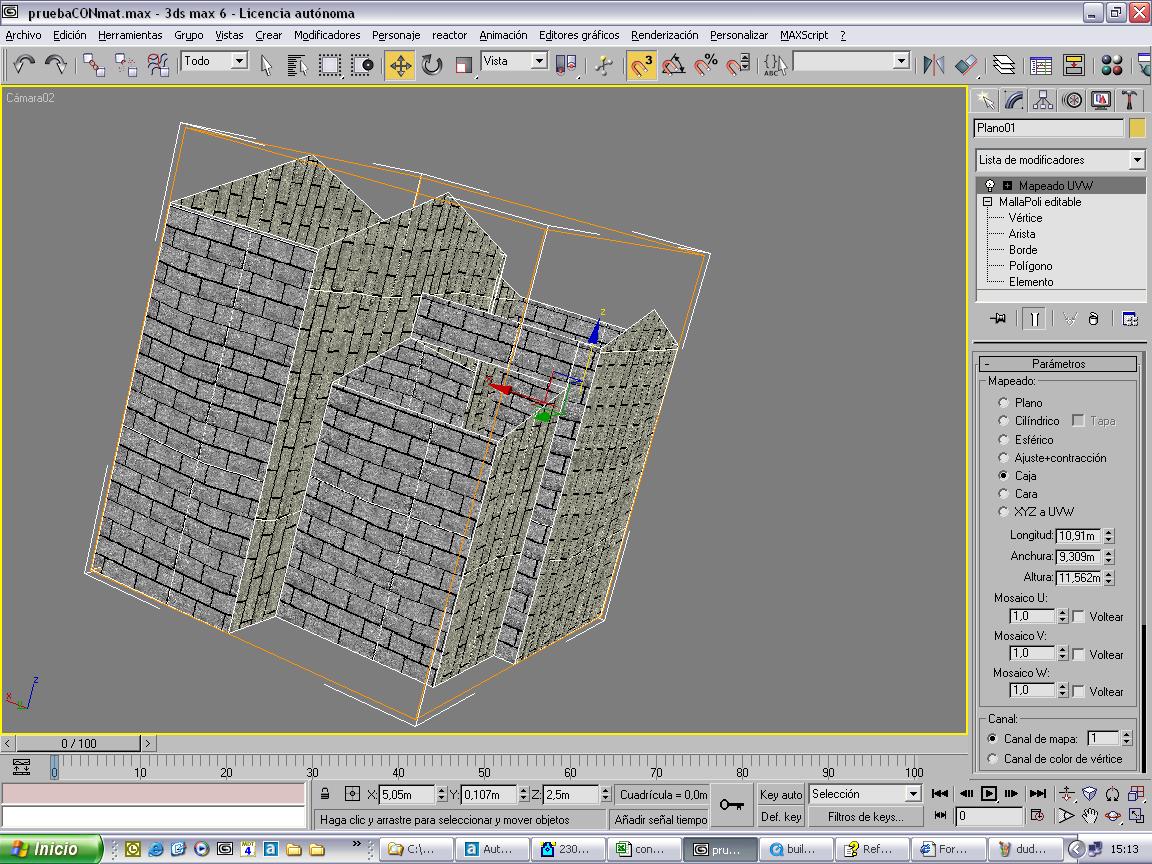This screenshot has width=1152, height=864.
Task: Click the Undo arrow icon
Action: (x=24, y=65)
